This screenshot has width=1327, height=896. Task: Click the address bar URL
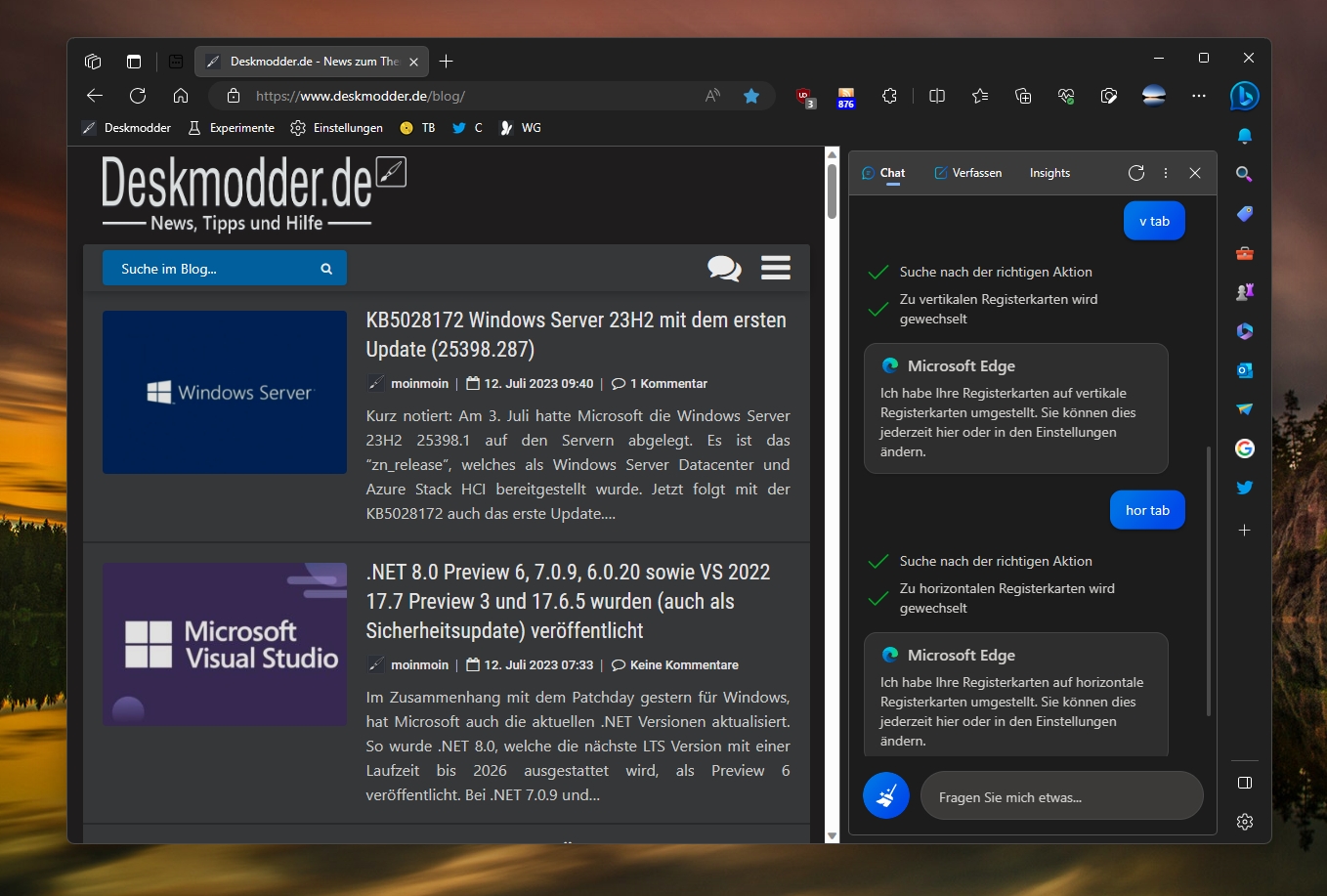pos(361,96)
